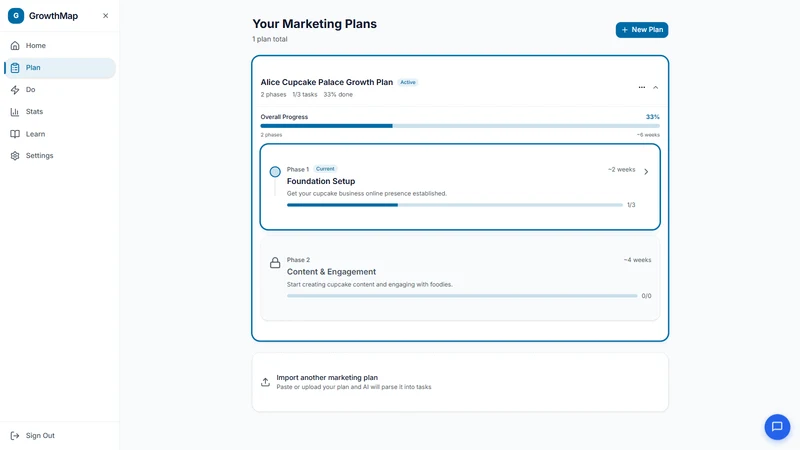Screen dimensions: 800x450
Task: Expand Phase 1 with the right chevron
Action: click(646, 172)
